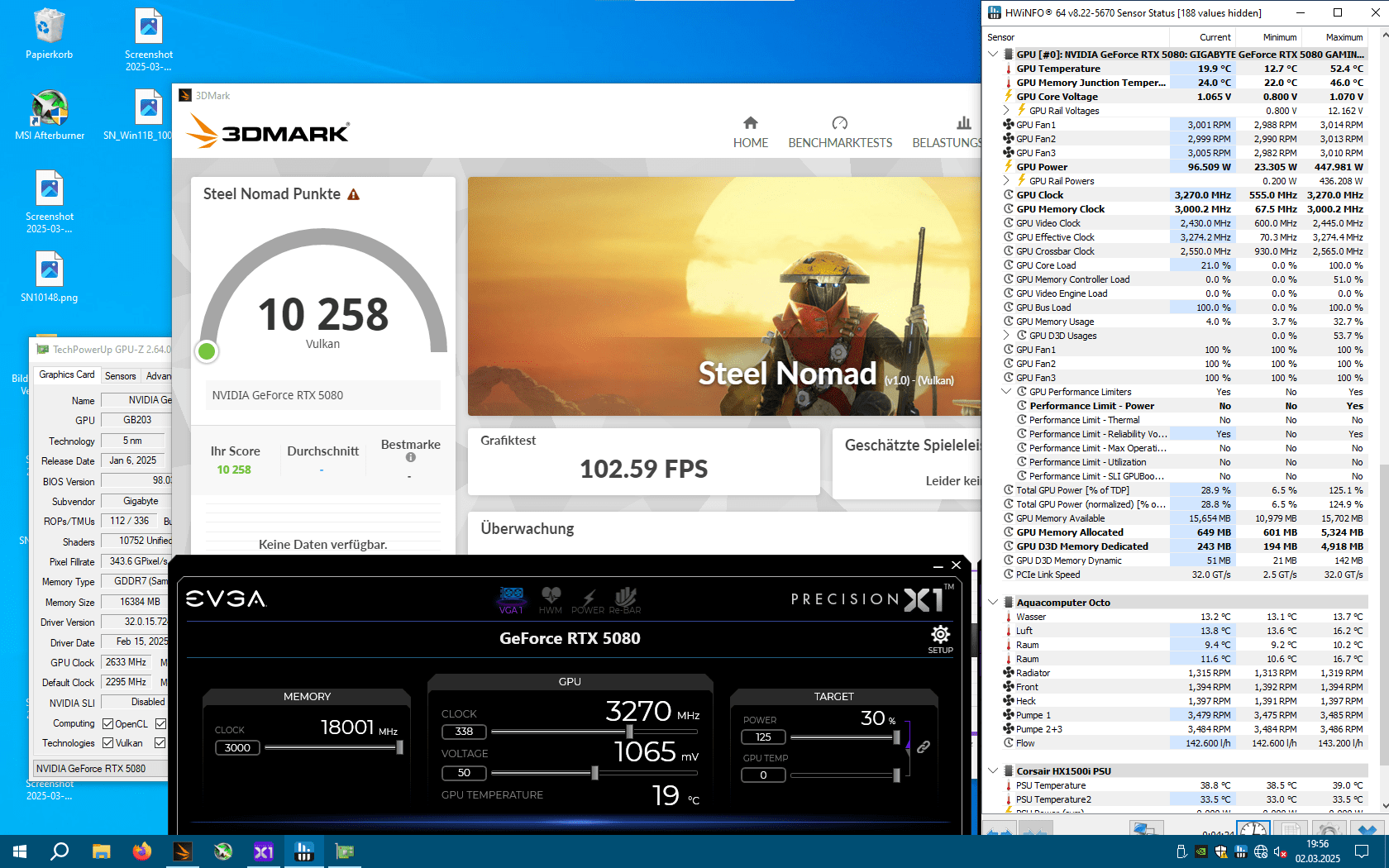
Task: Switch to HWiNFO taskbar button
Action: [304, 851]
